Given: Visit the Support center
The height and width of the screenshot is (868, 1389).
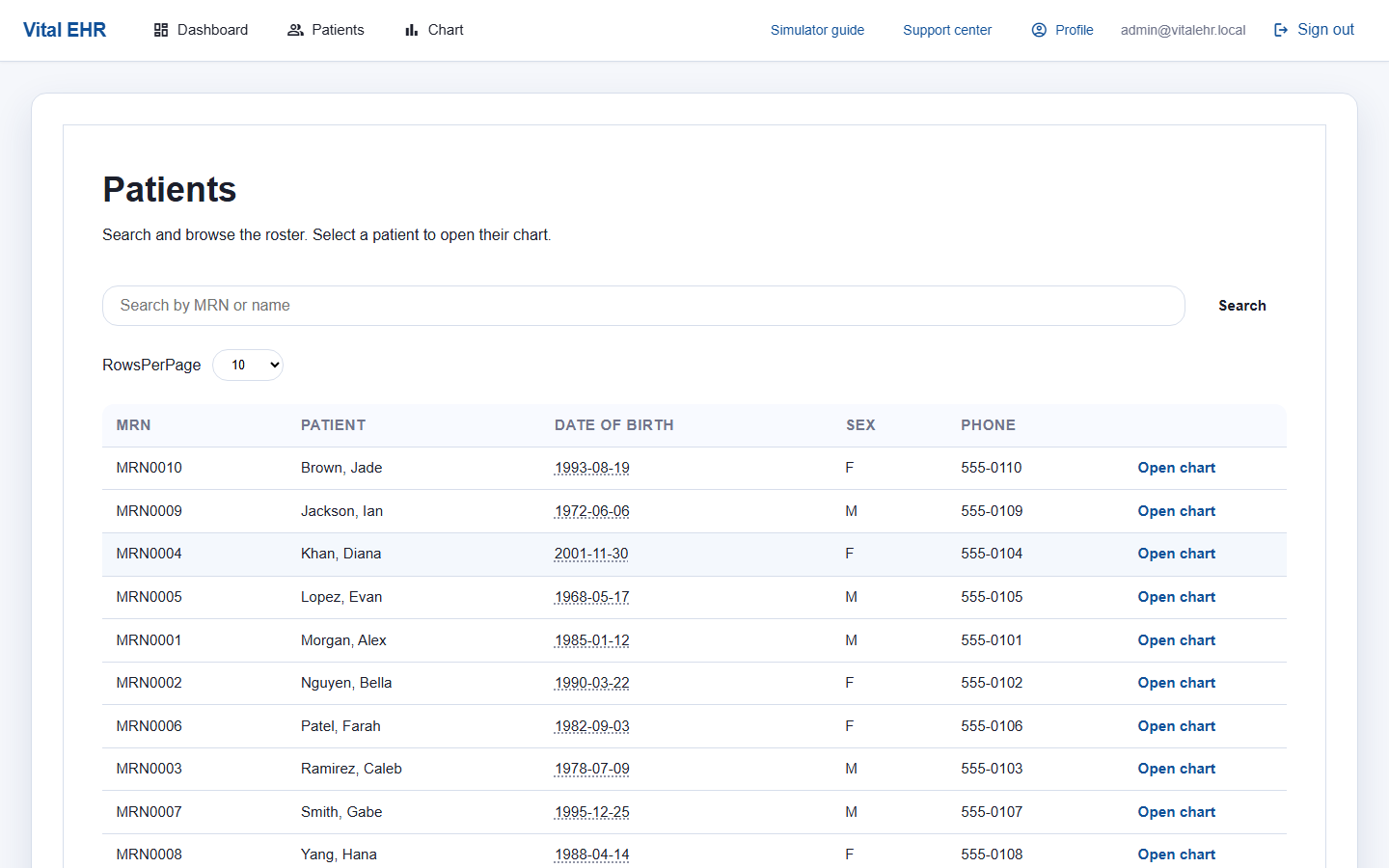Looking at the screenshot, I should (x=946, y=30).
